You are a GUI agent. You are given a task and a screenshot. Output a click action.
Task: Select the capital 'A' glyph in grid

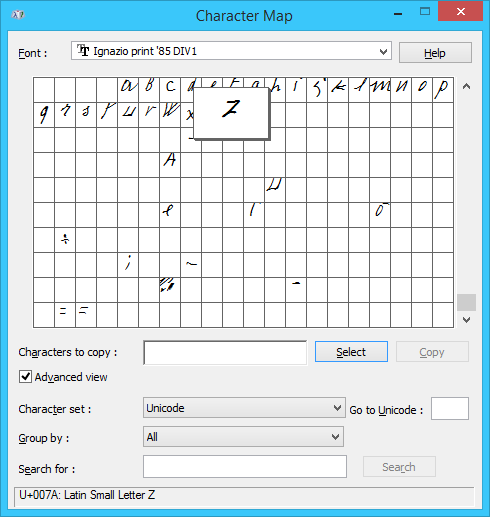[x=170, y=165]
